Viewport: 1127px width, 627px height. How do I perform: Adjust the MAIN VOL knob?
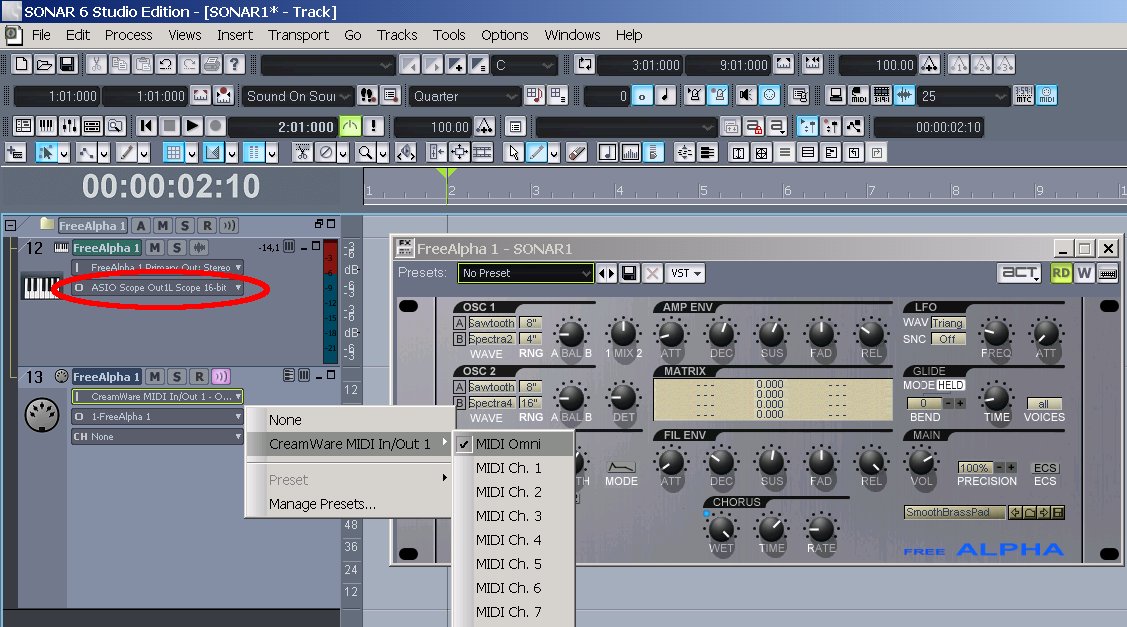click(x=921, y=461)
